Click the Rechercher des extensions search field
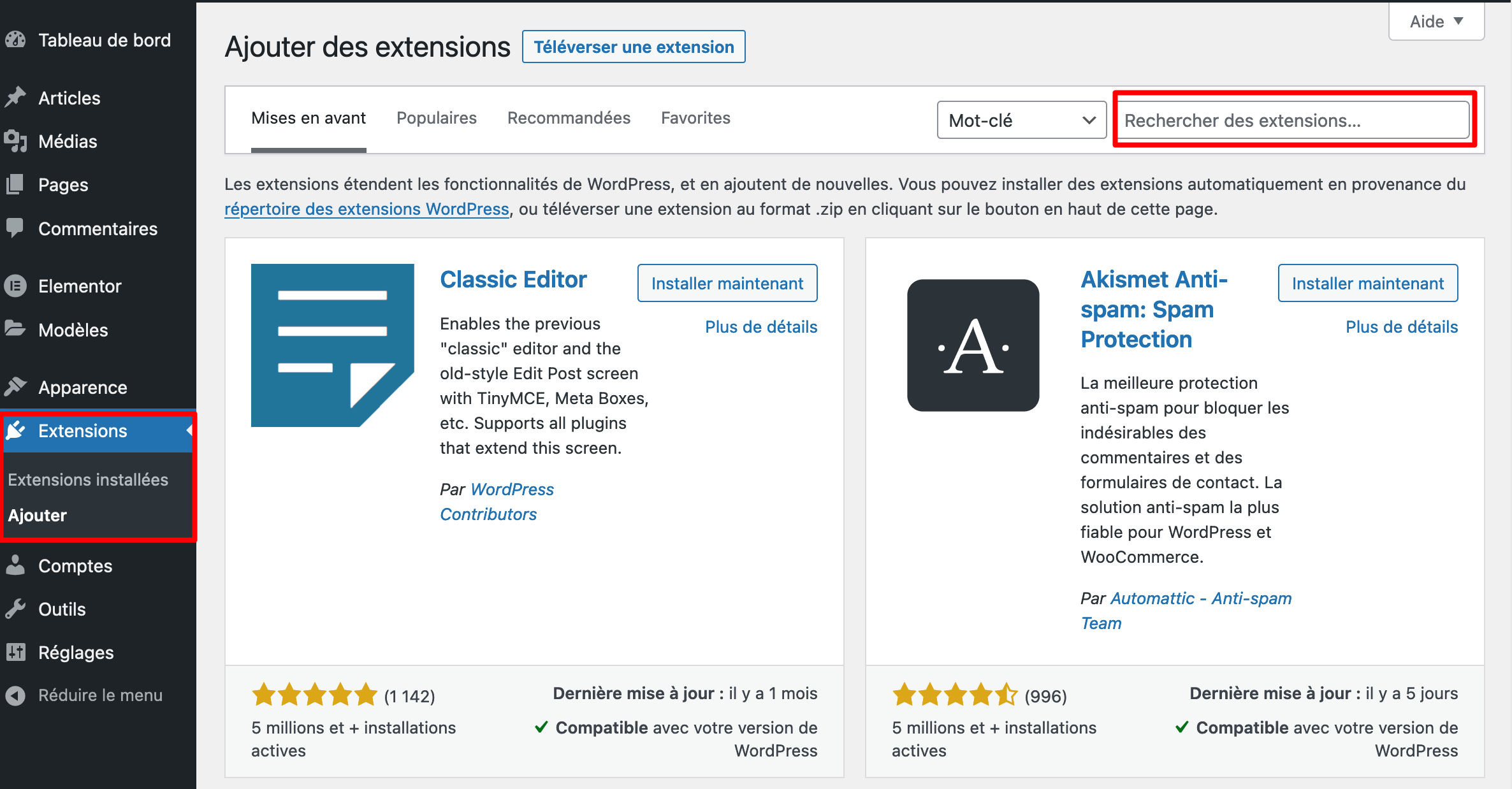 [x=1293, y=120]
